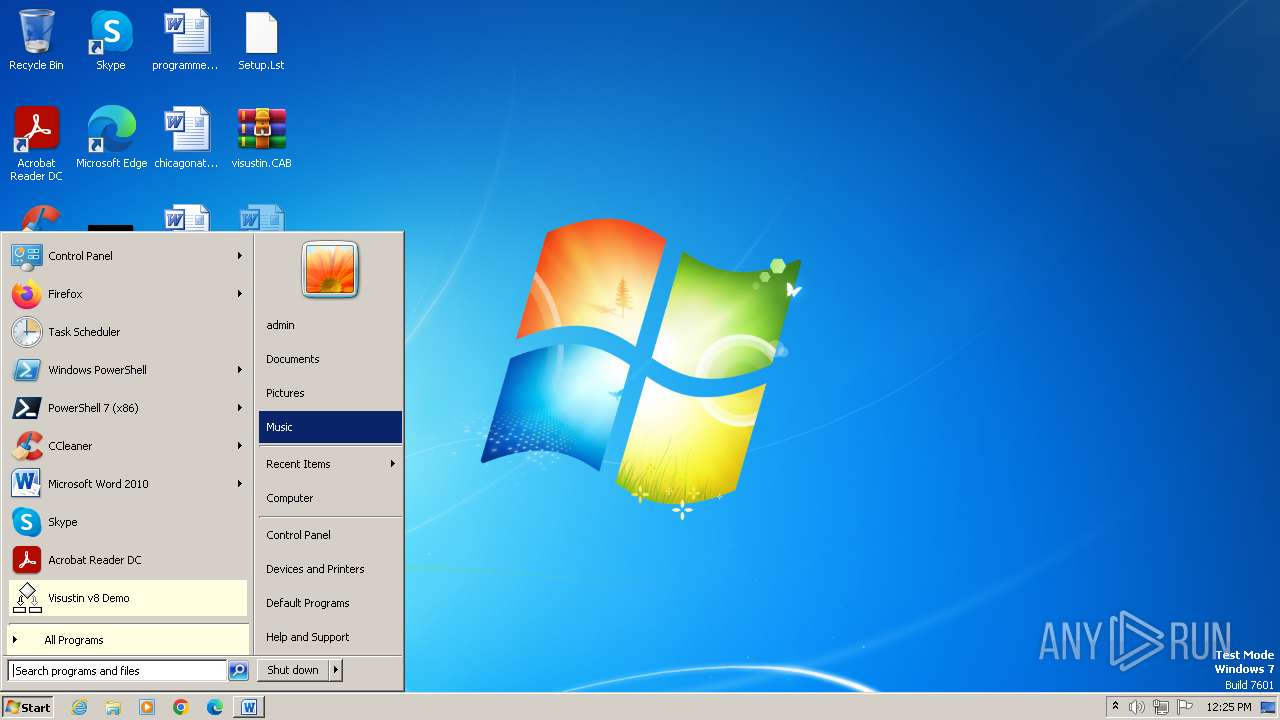This screenshot has height=720, width=1280.
Task: Select the Setup.Lst file on desktop
Action: pyautogui.click(x=261, y=40)
